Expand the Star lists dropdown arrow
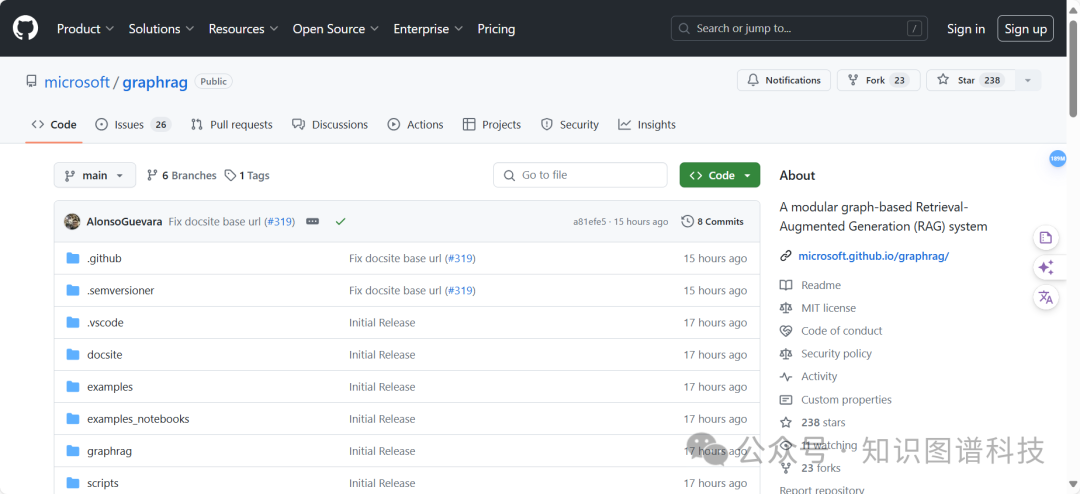 tap(1027, 80)
